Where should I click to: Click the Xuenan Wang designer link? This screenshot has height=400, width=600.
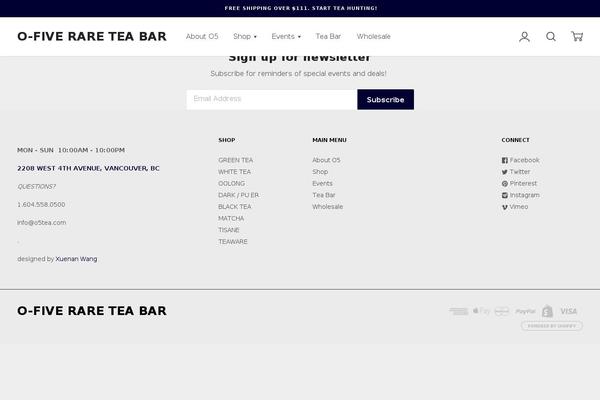point(76,259)
